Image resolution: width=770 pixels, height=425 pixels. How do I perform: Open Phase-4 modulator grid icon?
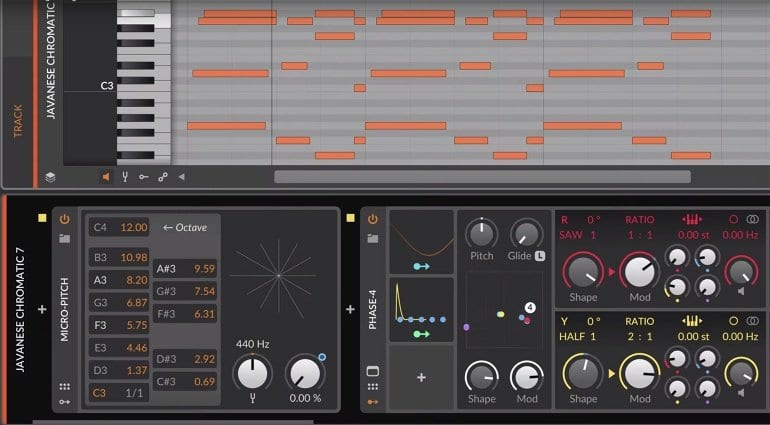(x=372, y=386)
